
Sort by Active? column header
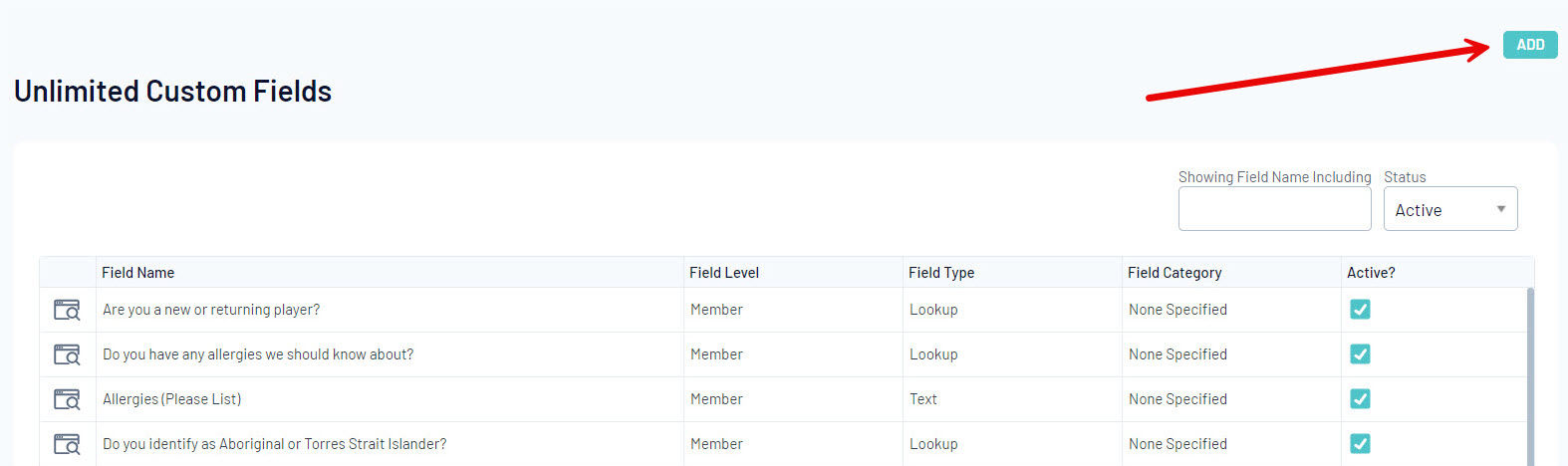pyautogui.click(x=1371, y=273)
